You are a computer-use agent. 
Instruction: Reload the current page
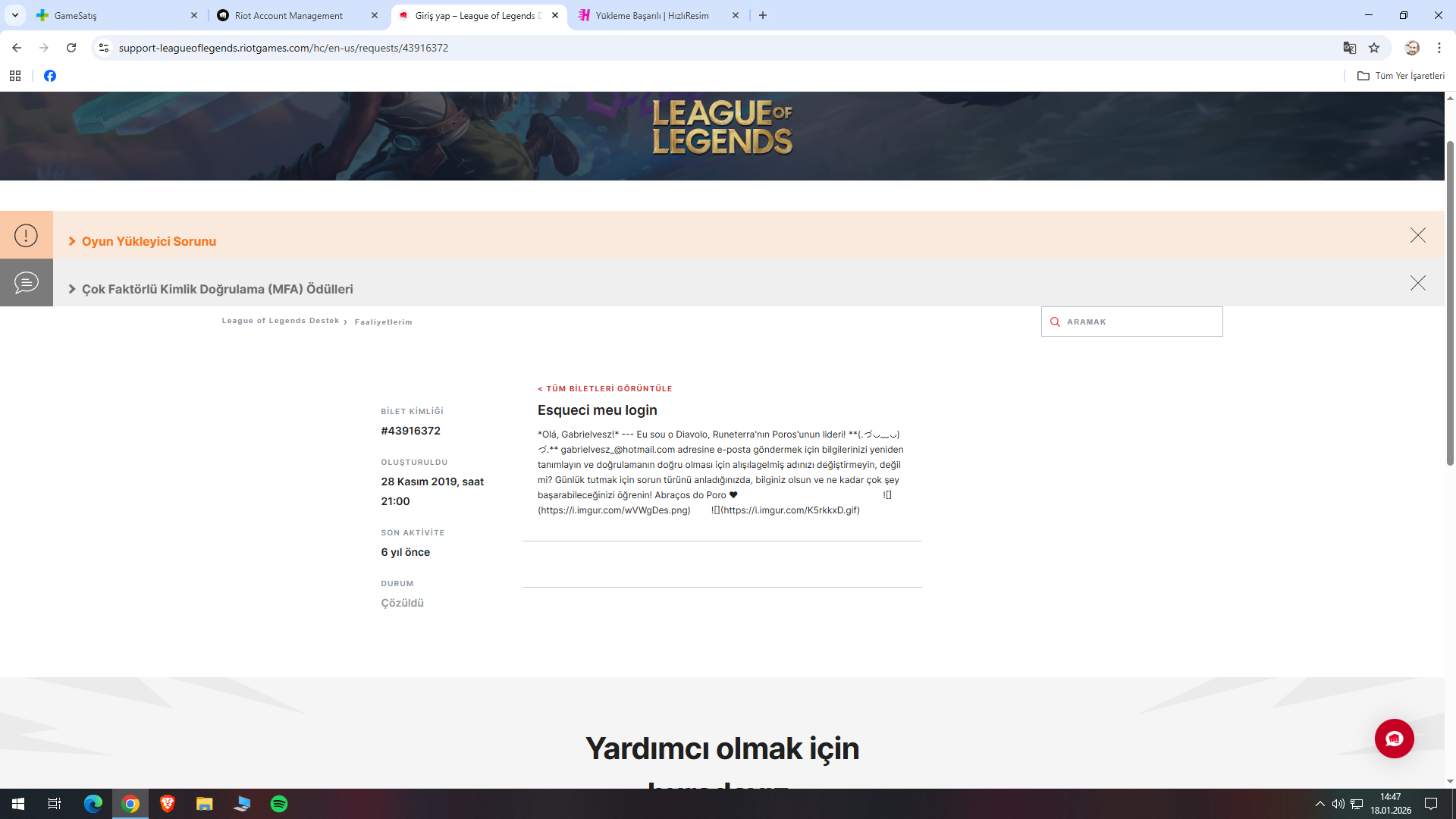click(71, 48)
